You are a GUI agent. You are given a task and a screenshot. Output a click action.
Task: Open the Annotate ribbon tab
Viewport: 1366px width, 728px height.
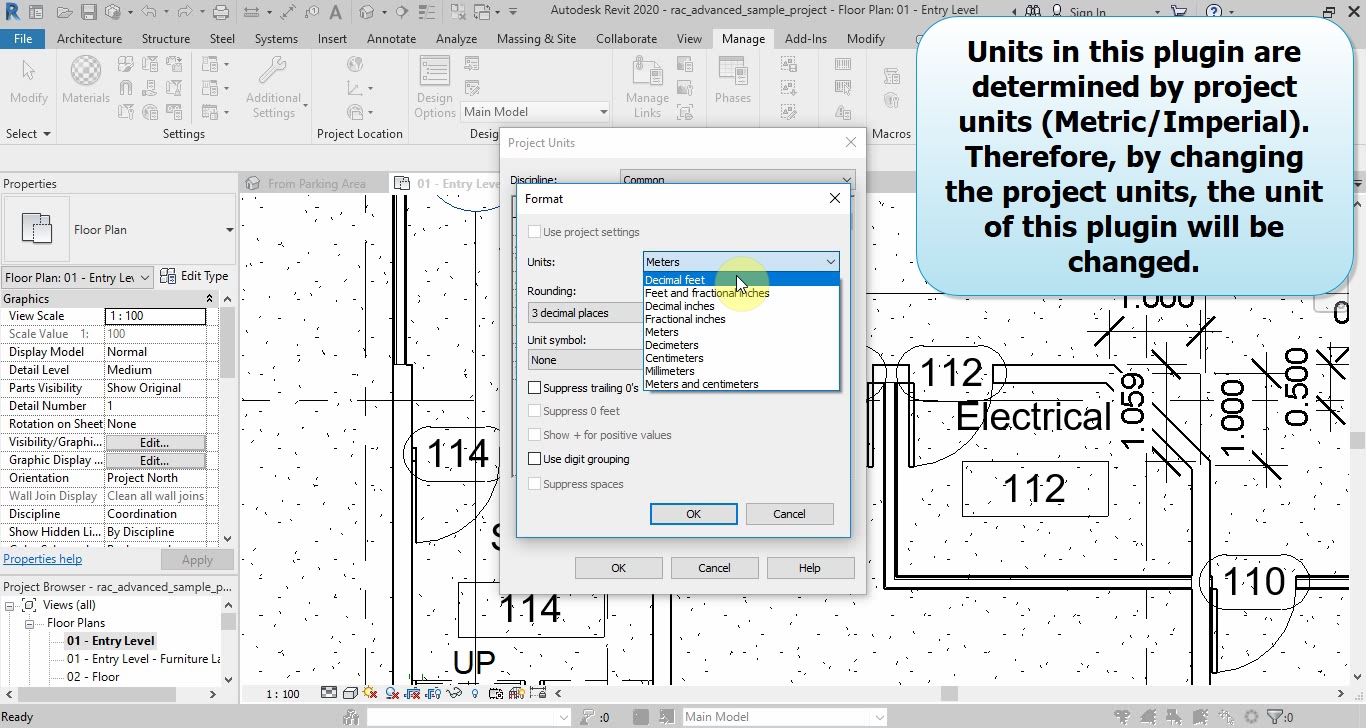pos(391,39)
